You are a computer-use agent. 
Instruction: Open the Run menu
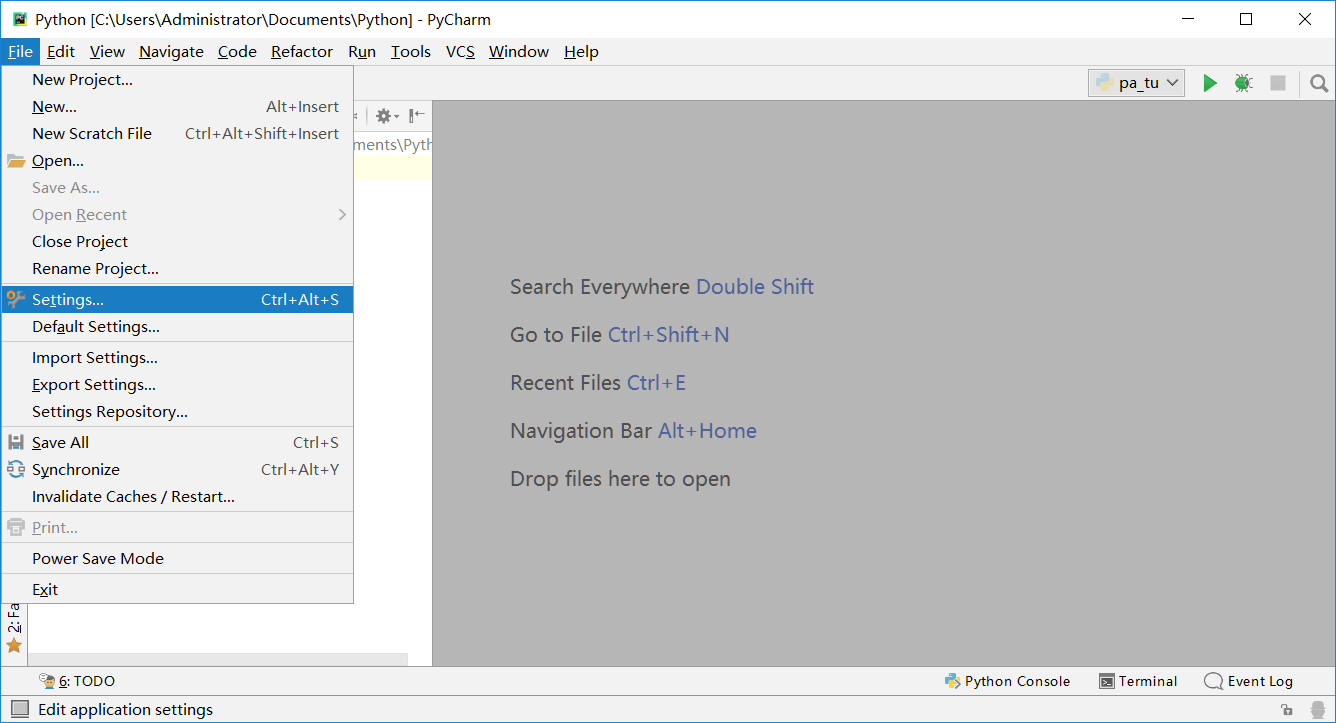click(362, 52)
